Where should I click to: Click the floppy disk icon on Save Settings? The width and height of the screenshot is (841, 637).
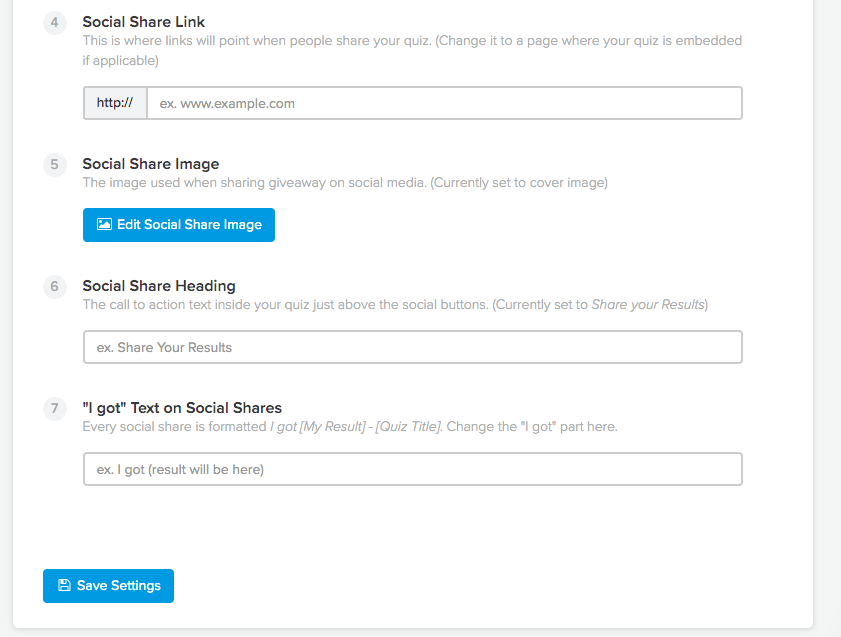[64, 585]
